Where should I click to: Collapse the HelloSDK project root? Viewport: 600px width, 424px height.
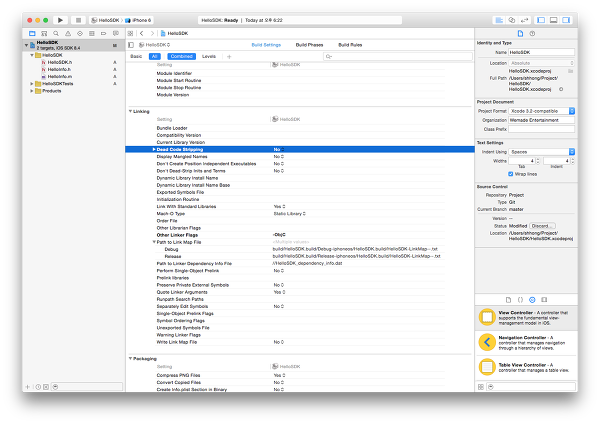(x=26, y=45)
